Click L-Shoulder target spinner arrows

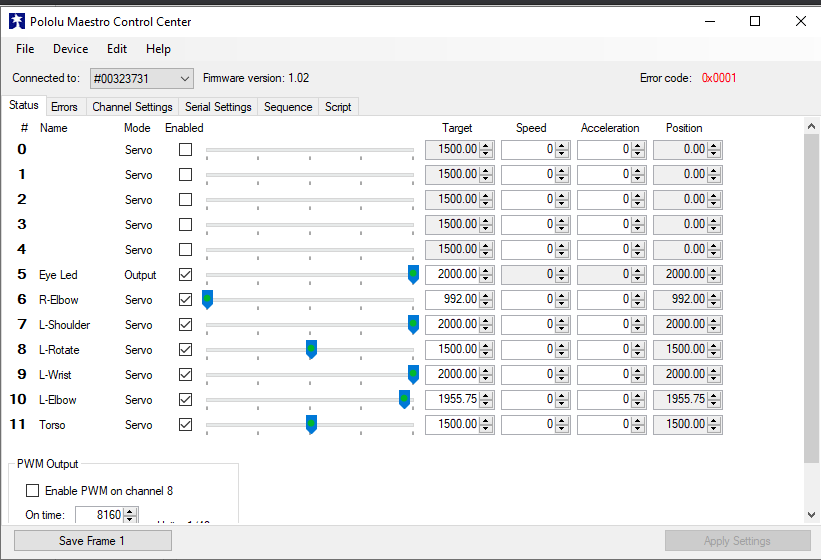[x=486, y=324]
